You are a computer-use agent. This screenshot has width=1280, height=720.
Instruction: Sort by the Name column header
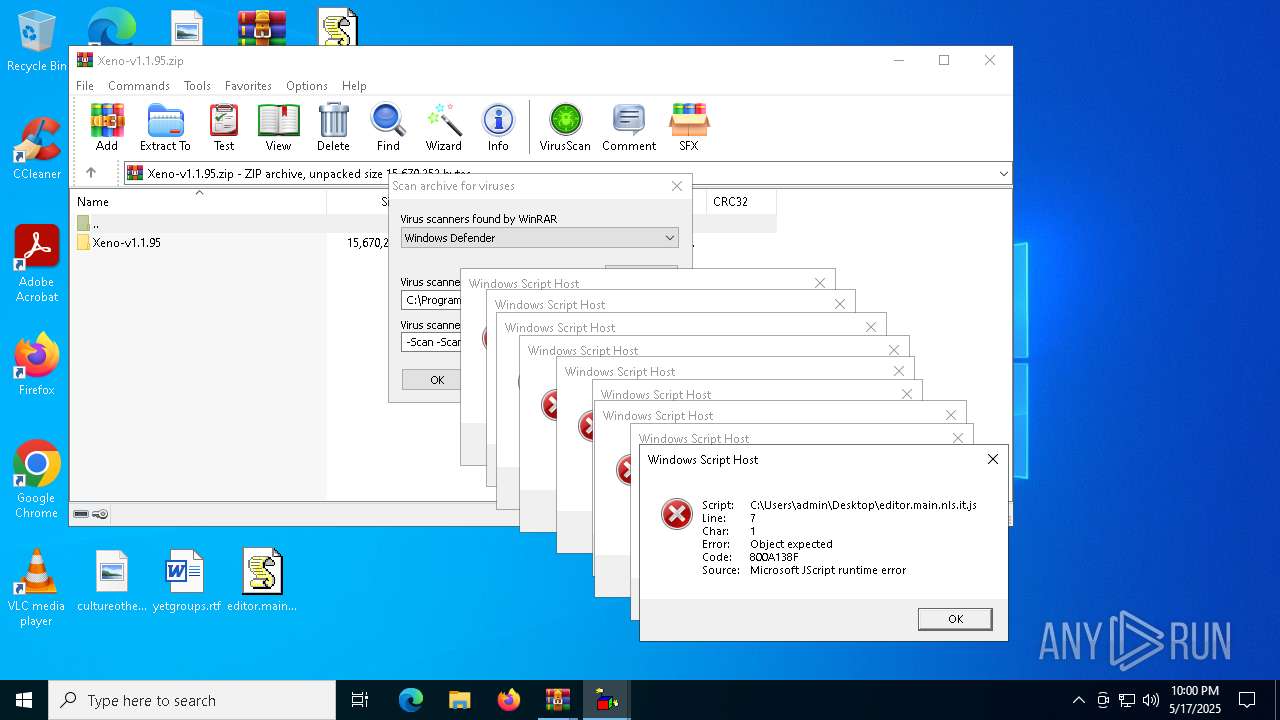click(198, 201)
